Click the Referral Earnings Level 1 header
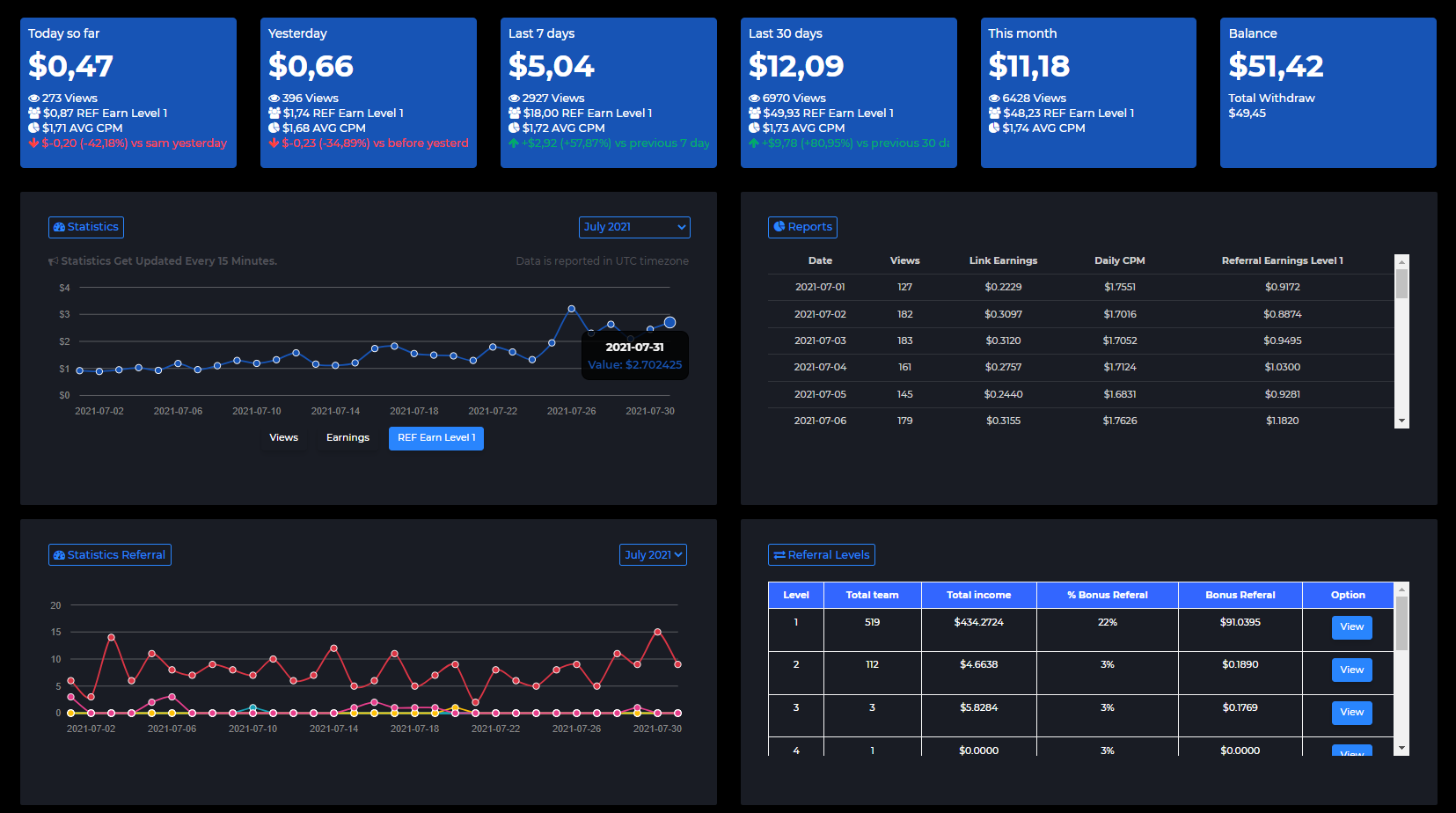This screenshot has height=813, width=1456. [x=1282, y=260]
